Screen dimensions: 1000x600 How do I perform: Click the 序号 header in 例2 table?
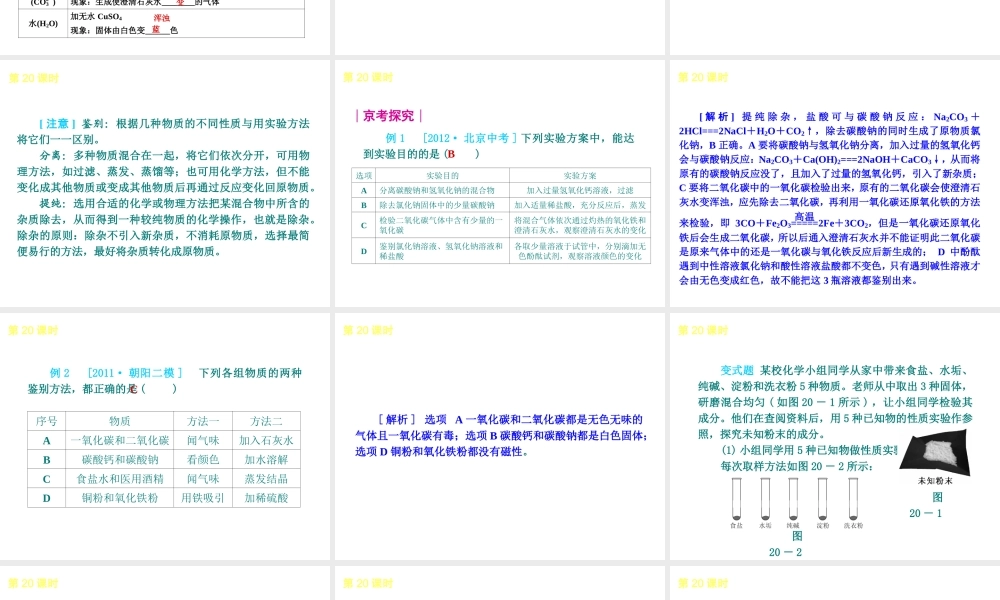pyautogui.click(x=47, y=421)
